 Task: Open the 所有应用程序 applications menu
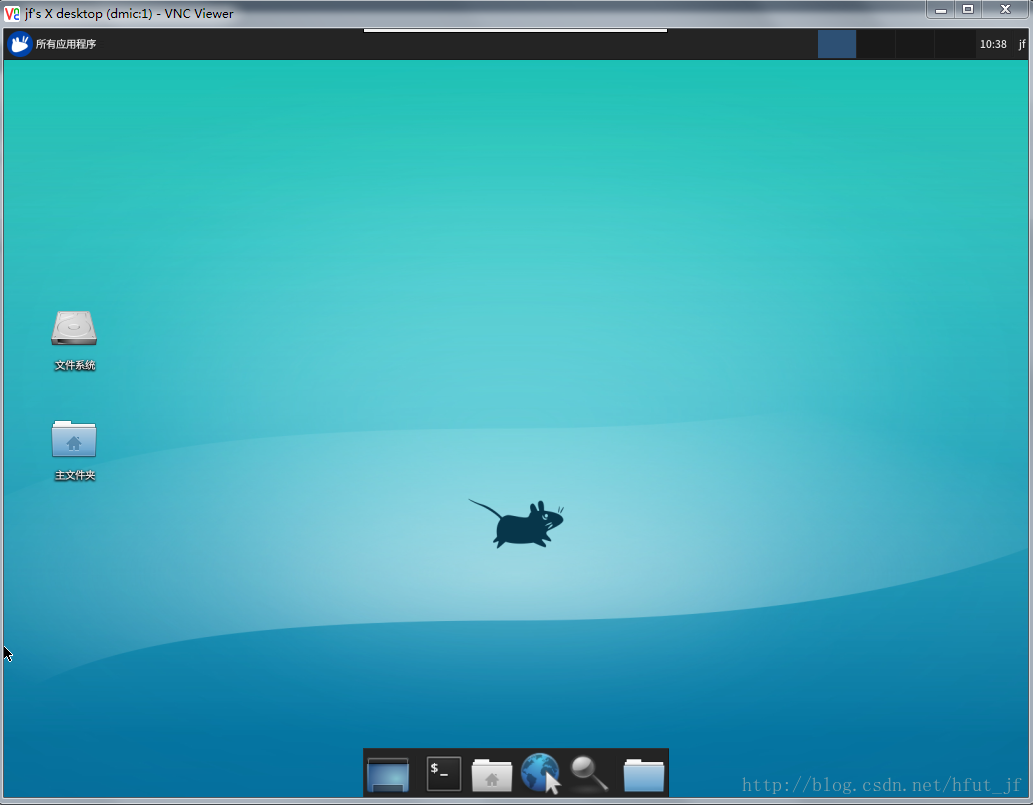[x=53, y=44]
